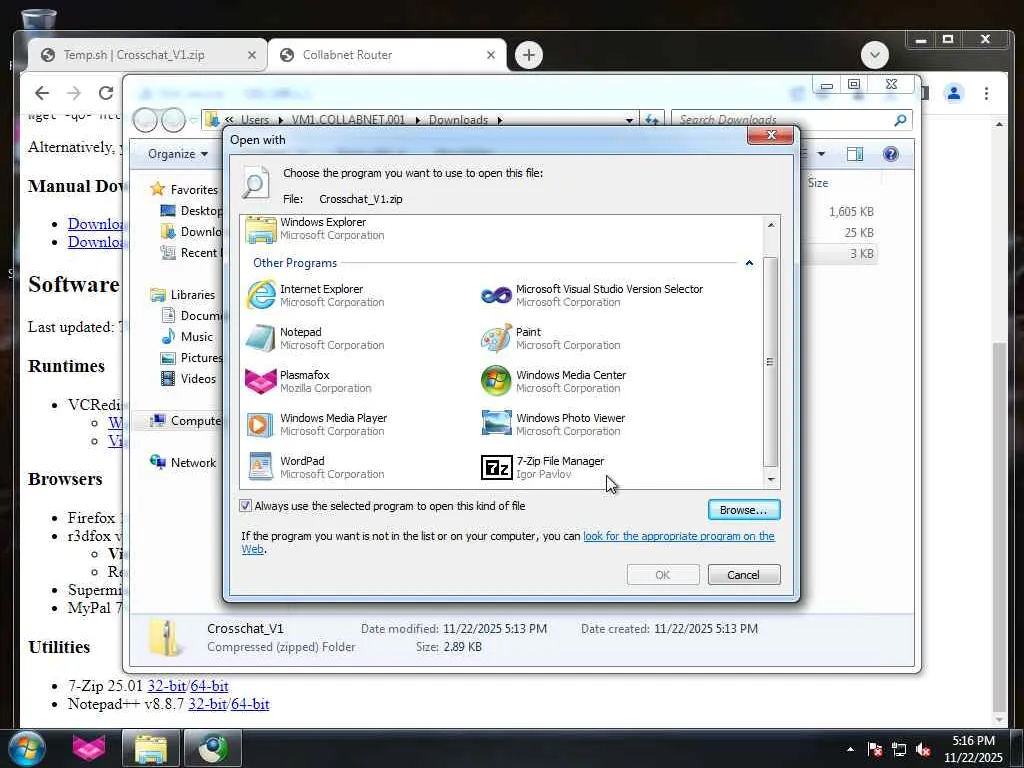Select Notepad as the opening program
Viewport: 1024px width, 768px height.
315,338
